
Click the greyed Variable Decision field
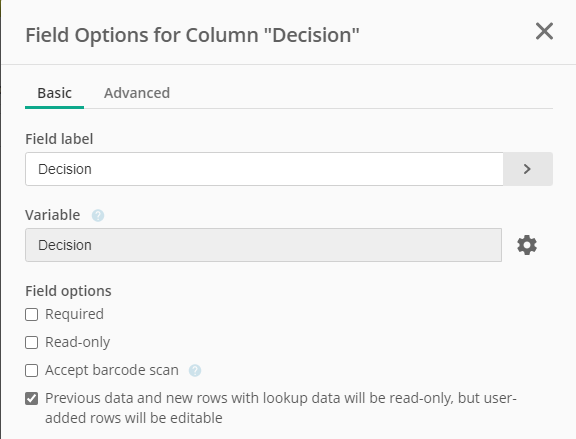click(x=263, y=245)
